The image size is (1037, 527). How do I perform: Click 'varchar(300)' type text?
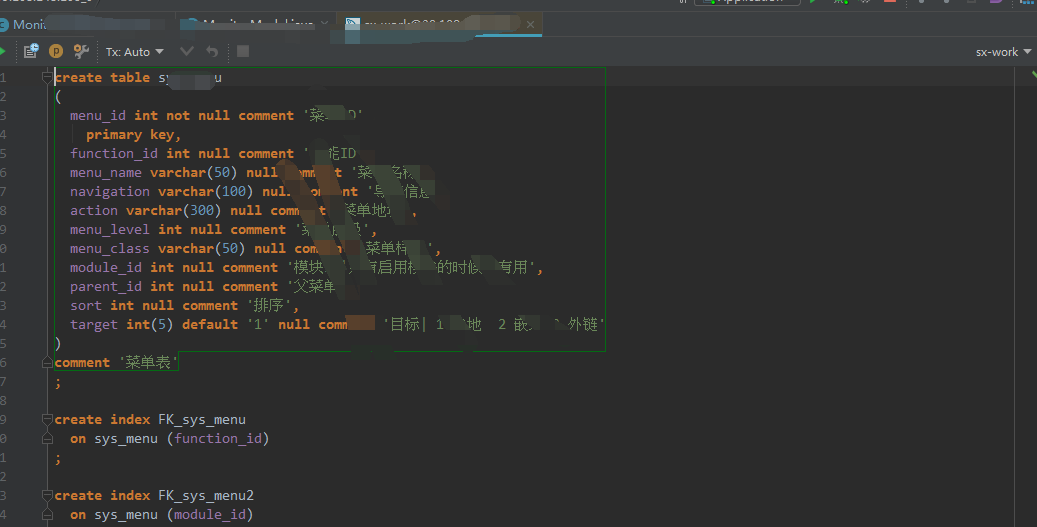click(x=174, y=210)
